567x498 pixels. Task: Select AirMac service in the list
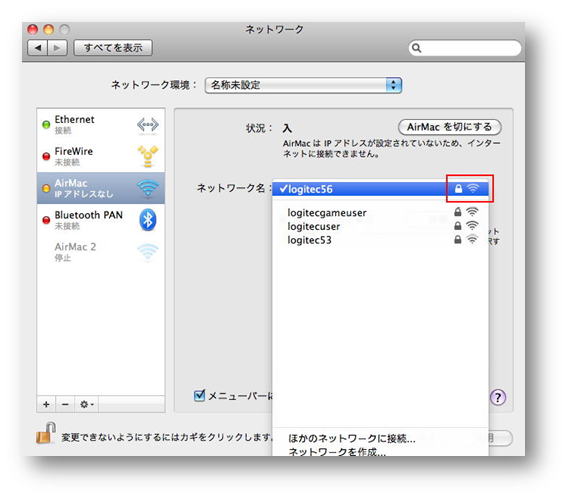pos(101,188)
